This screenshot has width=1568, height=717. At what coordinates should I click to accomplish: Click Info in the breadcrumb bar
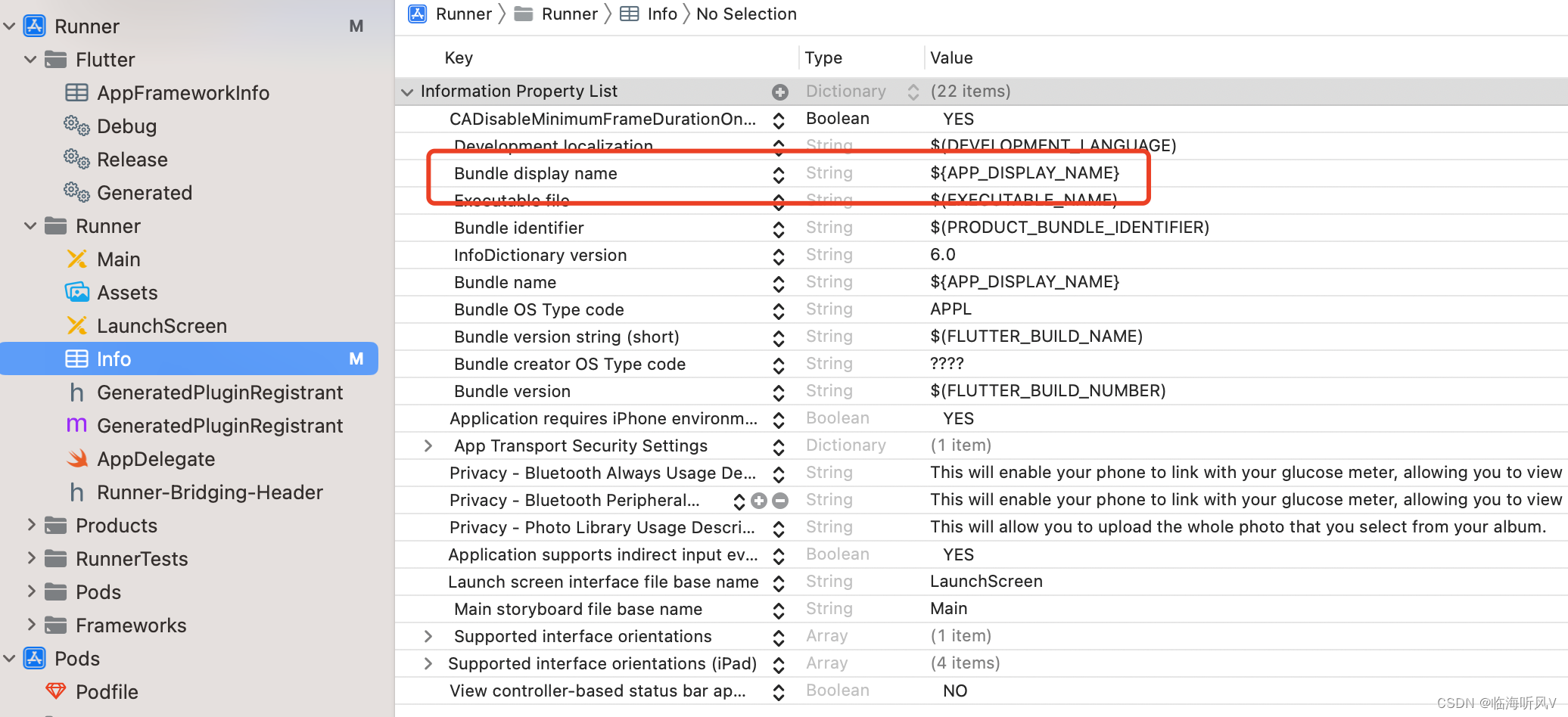point(649,14)
